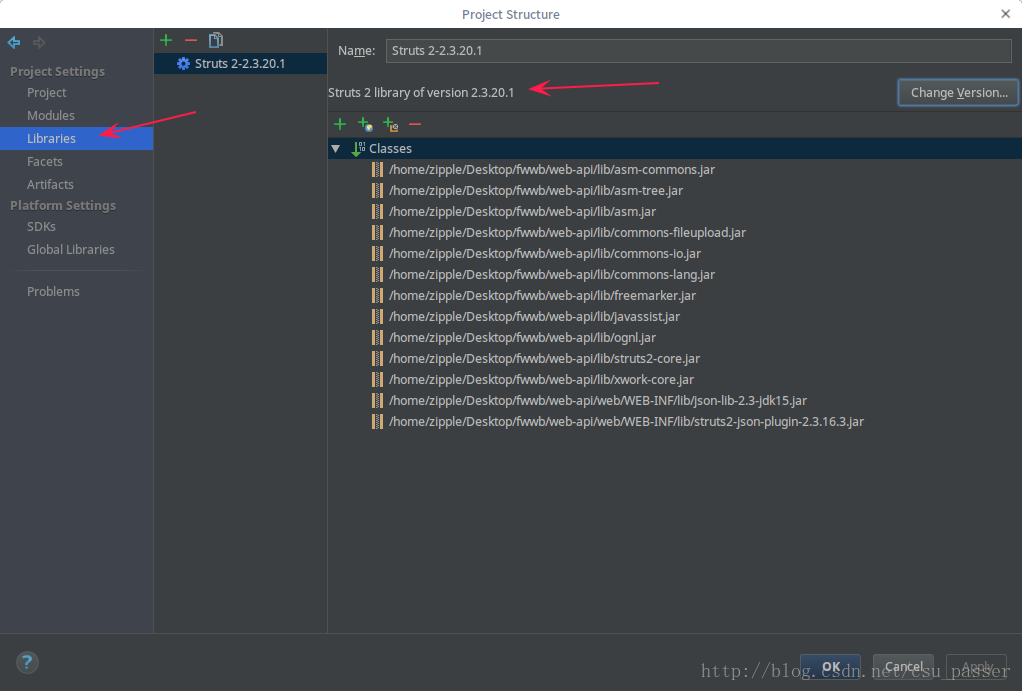Image resolution: width=1022 pixels, height=691 pixels.
Task: Select the asm-tree.jar entry
Action: [536, 190]
